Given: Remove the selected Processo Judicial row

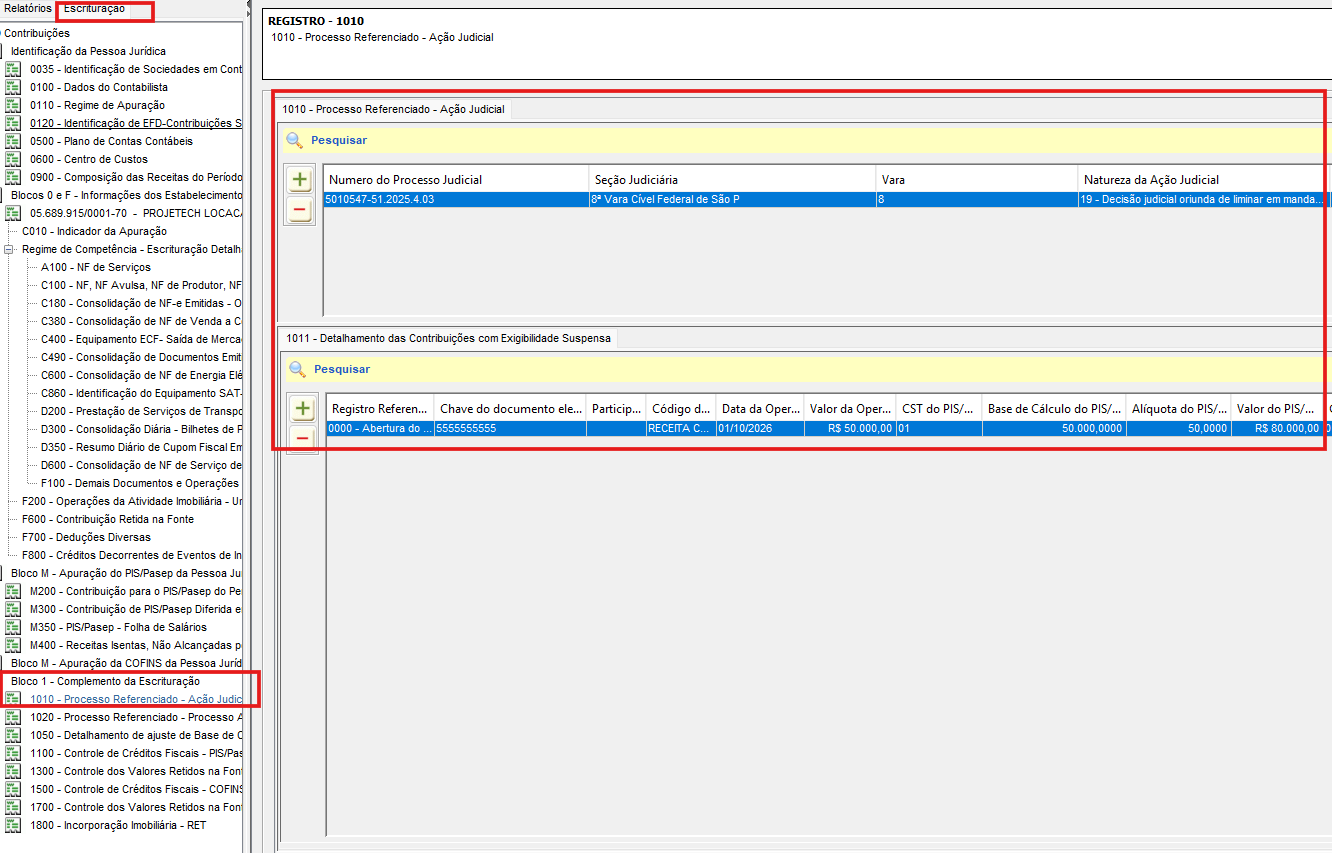Looking at the screenshot, I should click(x=300, y=211).
